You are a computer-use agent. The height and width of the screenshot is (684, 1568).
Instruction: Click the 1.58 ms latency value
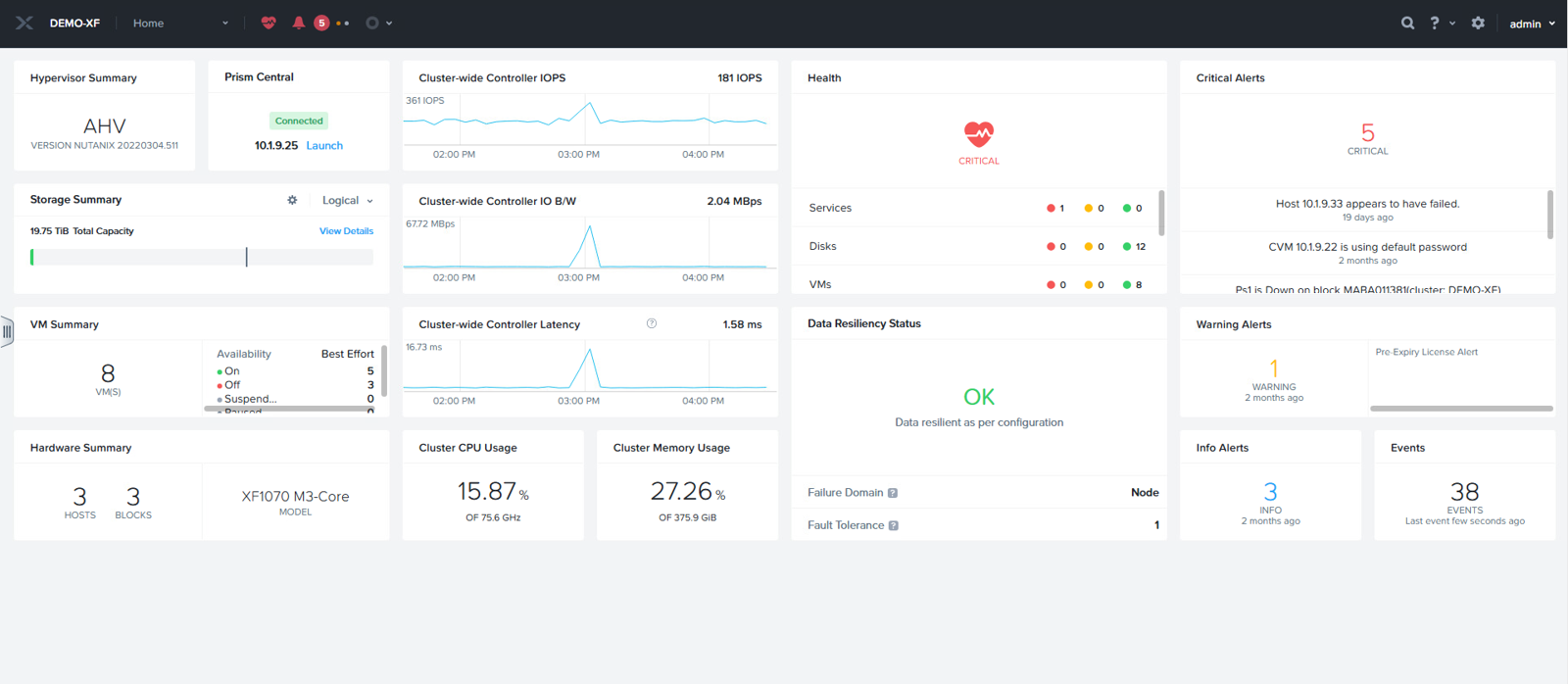[x=742, y=324]
